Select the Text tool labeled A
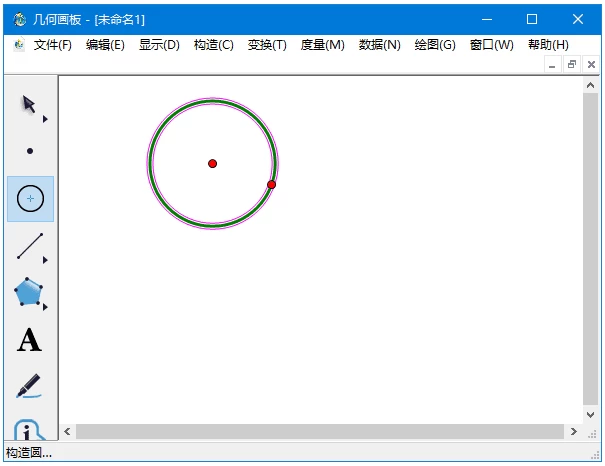605x466 pixels. click(x=29, y=340)
